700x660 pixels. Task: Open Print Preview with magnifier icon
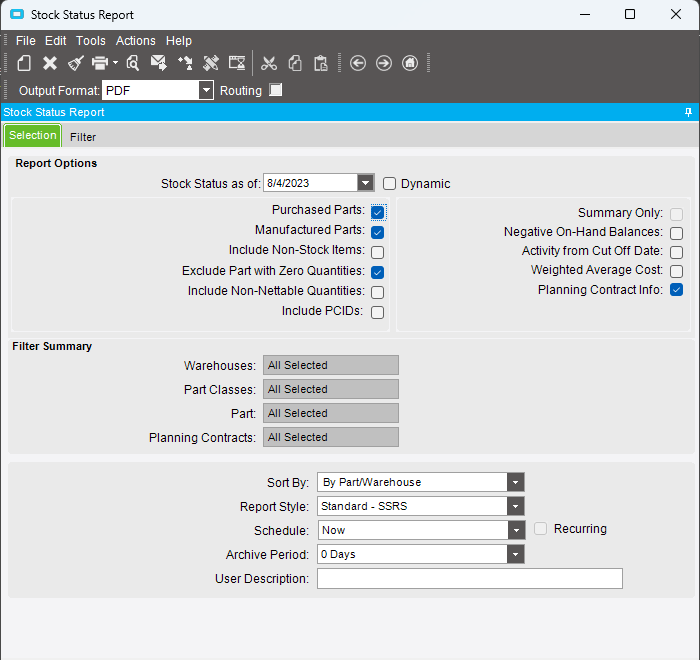coord(132,63)
